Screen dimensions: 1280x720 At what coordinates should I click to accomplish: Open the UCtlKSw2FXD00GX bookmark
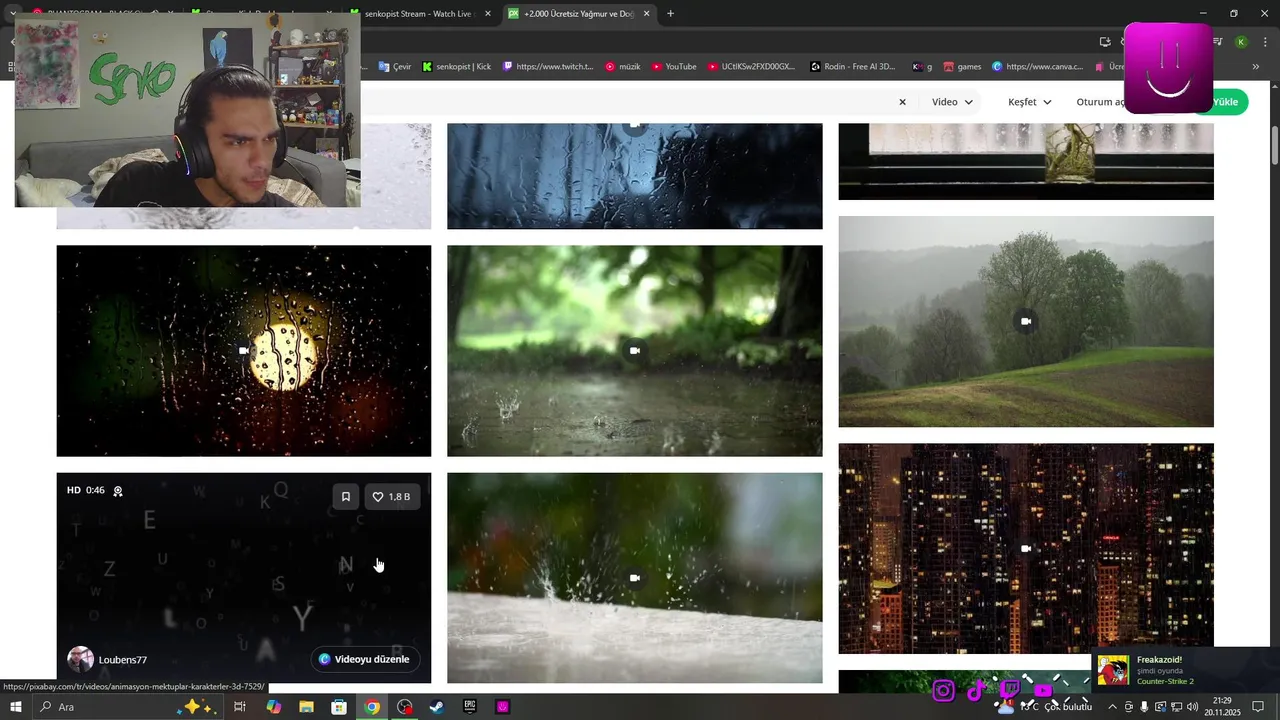point(752,67)
